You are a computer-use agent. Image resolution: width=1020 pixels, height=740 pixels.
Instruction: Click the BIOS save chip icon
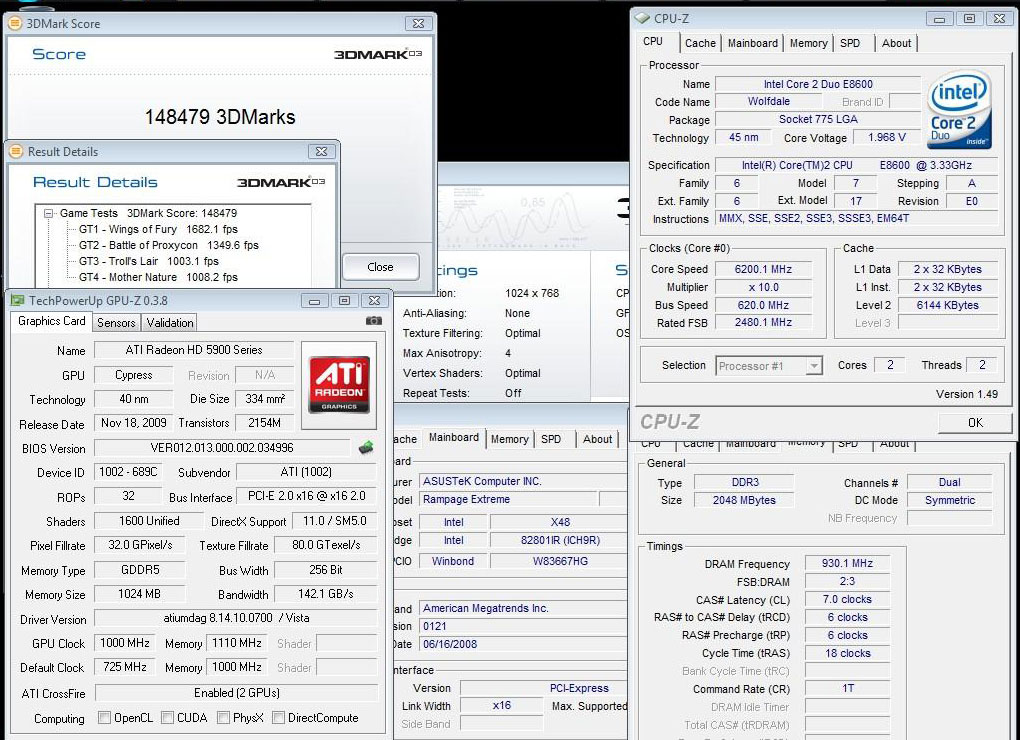(x=366, y=448)
